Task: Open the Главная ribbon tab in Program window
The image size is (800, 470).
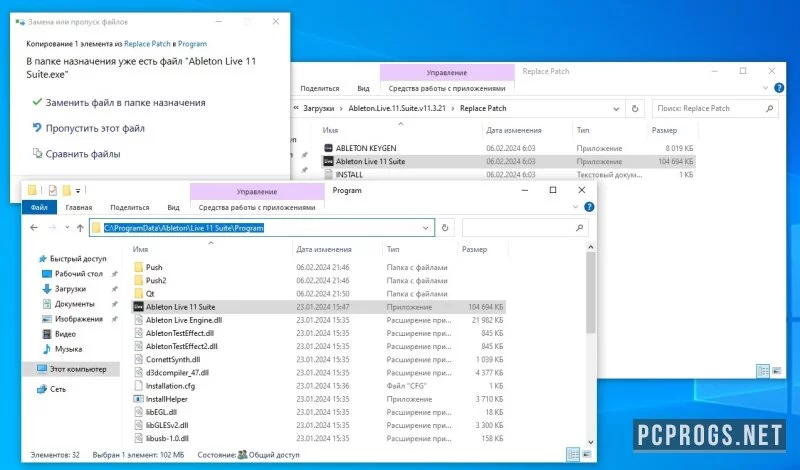Action: click(x=79, y=207)
